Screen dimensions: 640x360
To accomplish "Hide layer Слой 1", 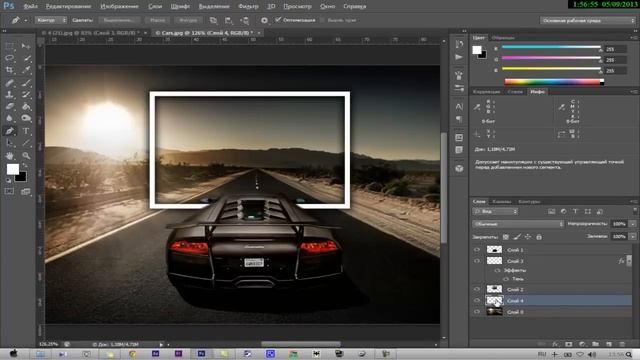I will [477, 249].
